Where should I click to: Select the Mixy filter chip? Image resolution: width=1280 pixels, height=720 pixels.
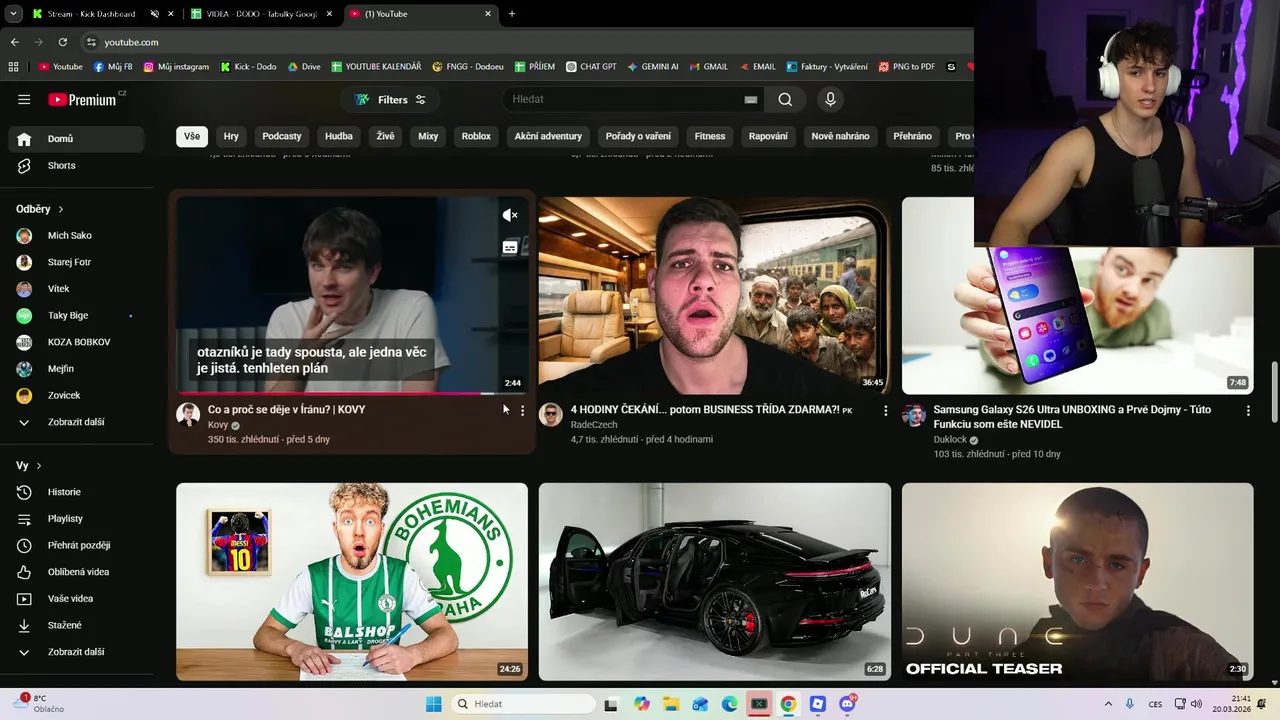pyautogui.click(x=428, y=136)
